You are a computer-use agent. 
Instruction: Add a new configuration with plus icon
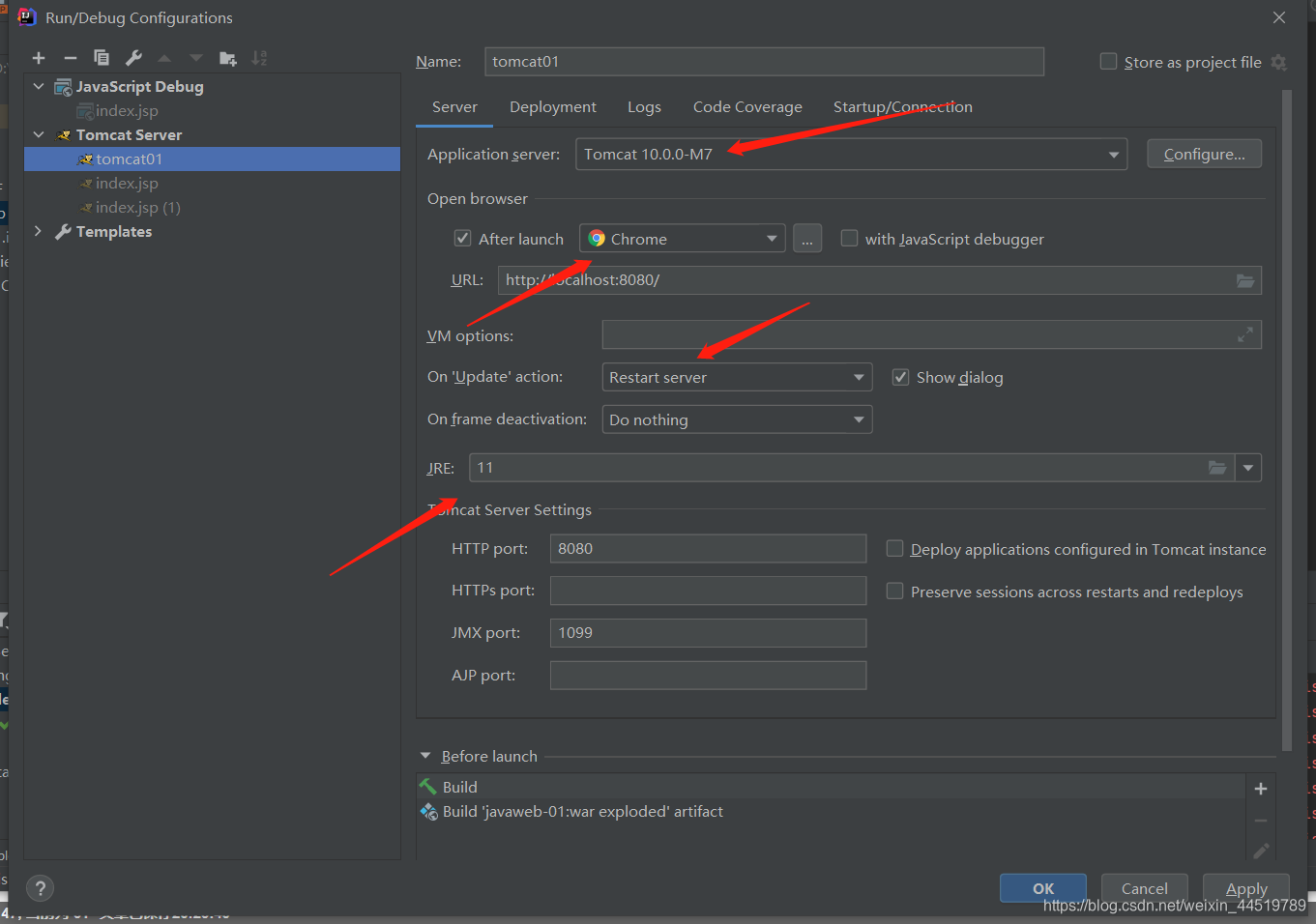[39, 58]
